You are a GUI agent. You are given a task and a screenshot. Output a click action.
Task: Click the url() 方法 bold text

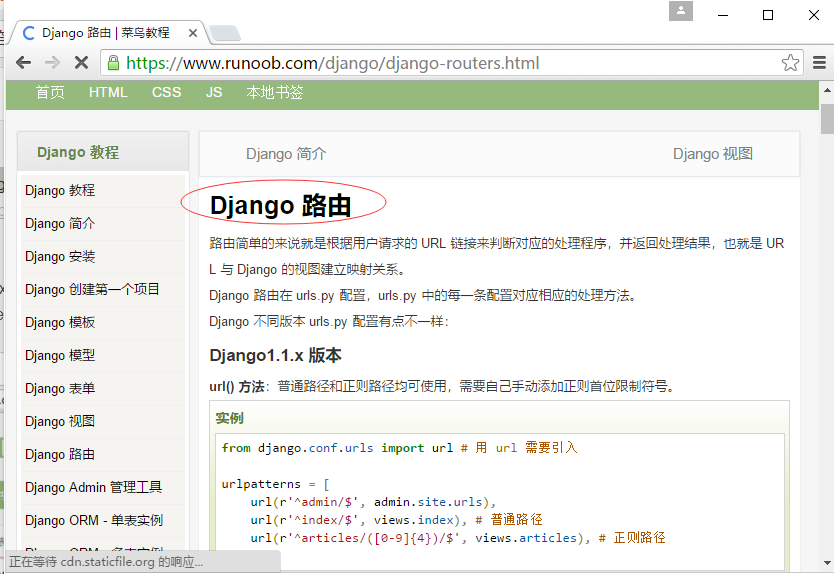point(237,386)
